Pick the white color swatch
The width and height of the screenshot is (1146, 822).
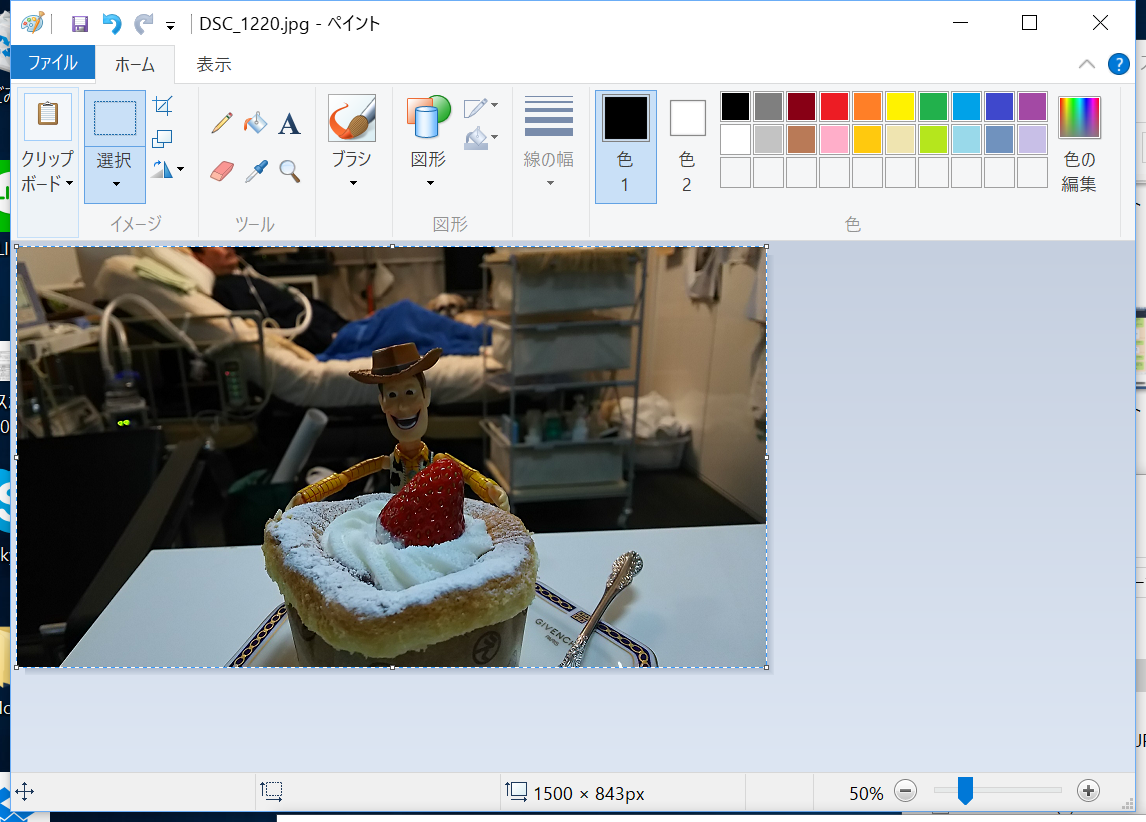tap(735, 140)
